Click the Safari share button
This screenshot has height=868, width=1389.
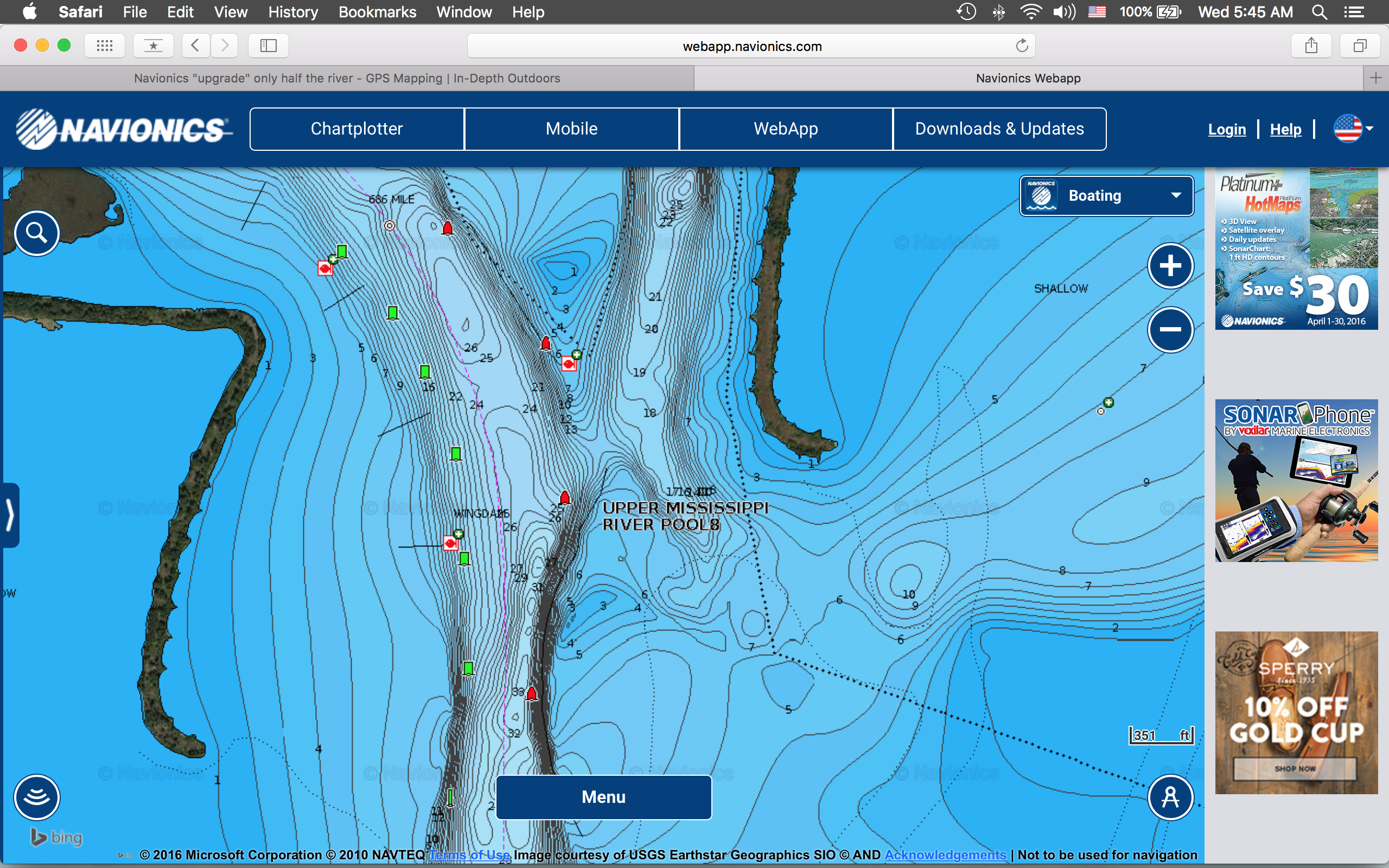click(x=1311, y=46)
